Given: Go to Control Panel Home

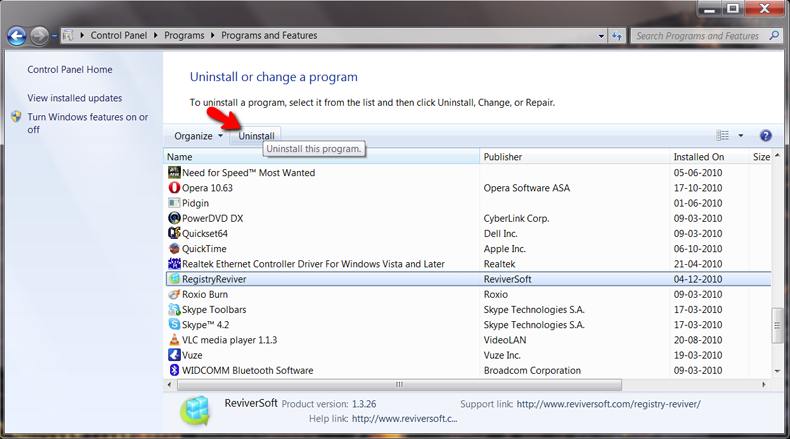Looking at the screenshot, I should click(x=70, y=70).
